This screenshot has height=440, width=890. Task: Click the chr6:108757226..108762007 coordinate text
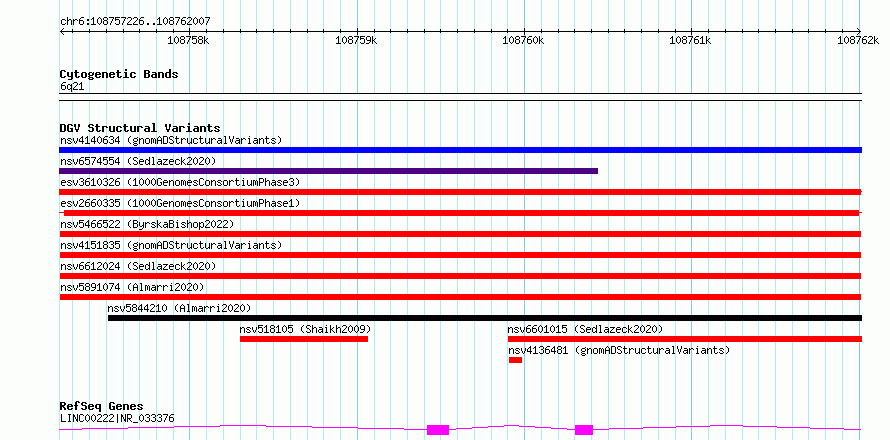point(135,21)
